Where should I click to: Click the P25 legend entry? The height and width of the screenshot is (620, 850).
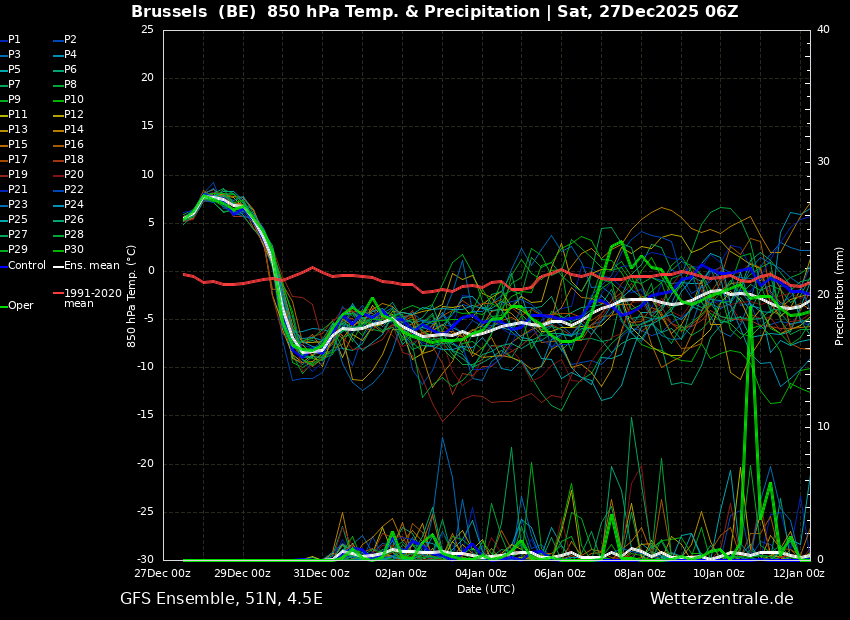pos(14,219)
